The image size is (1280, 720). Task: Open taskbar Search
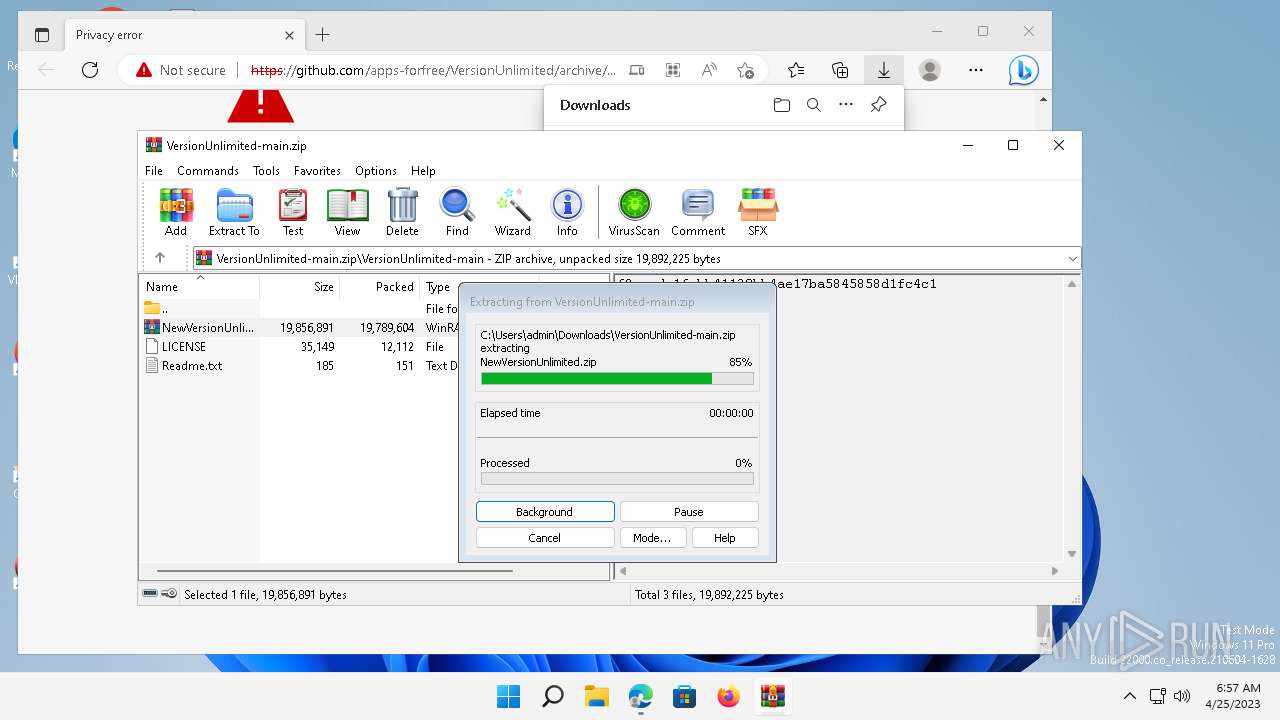click(552, 696)
